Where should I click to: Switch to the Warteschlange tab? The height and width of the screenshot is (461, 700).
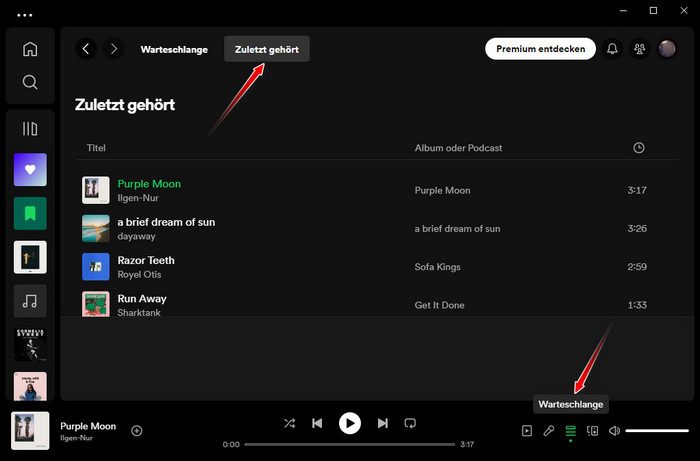coord(174,50)
